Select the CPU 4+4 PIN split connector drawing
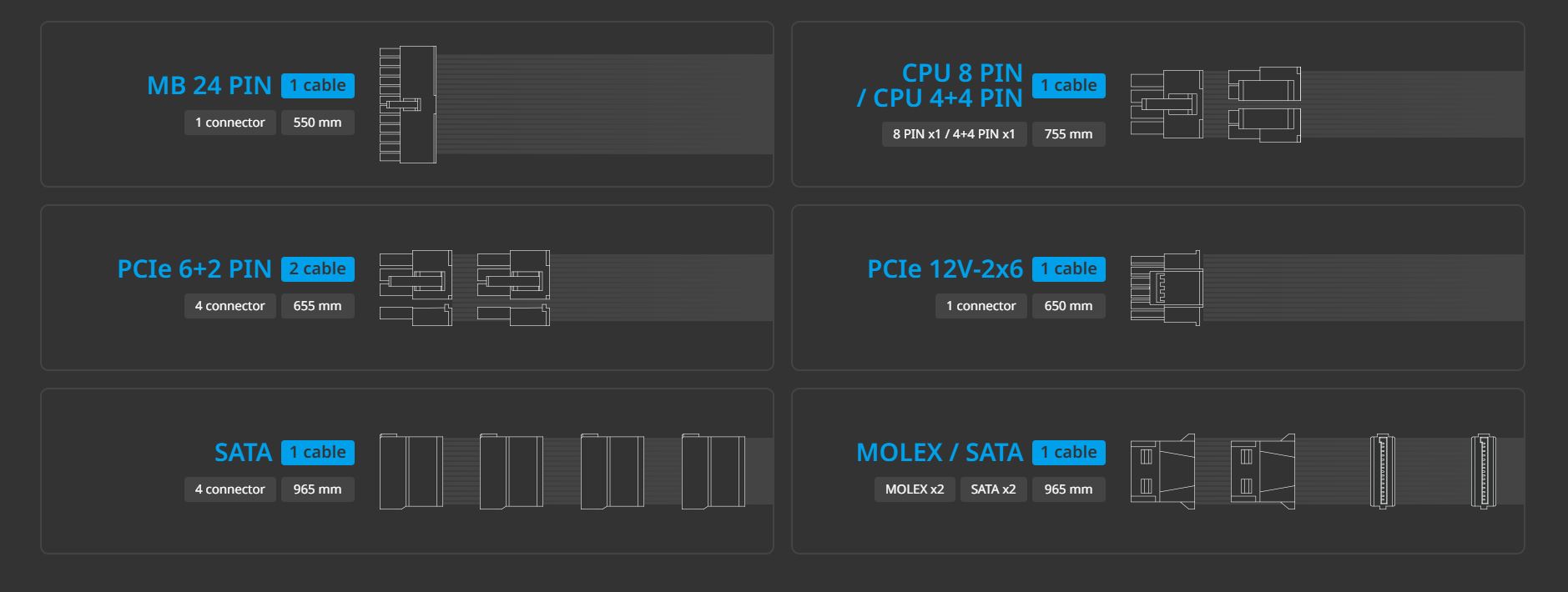Screen dimensions: 1568x592 coord(1264,104)
